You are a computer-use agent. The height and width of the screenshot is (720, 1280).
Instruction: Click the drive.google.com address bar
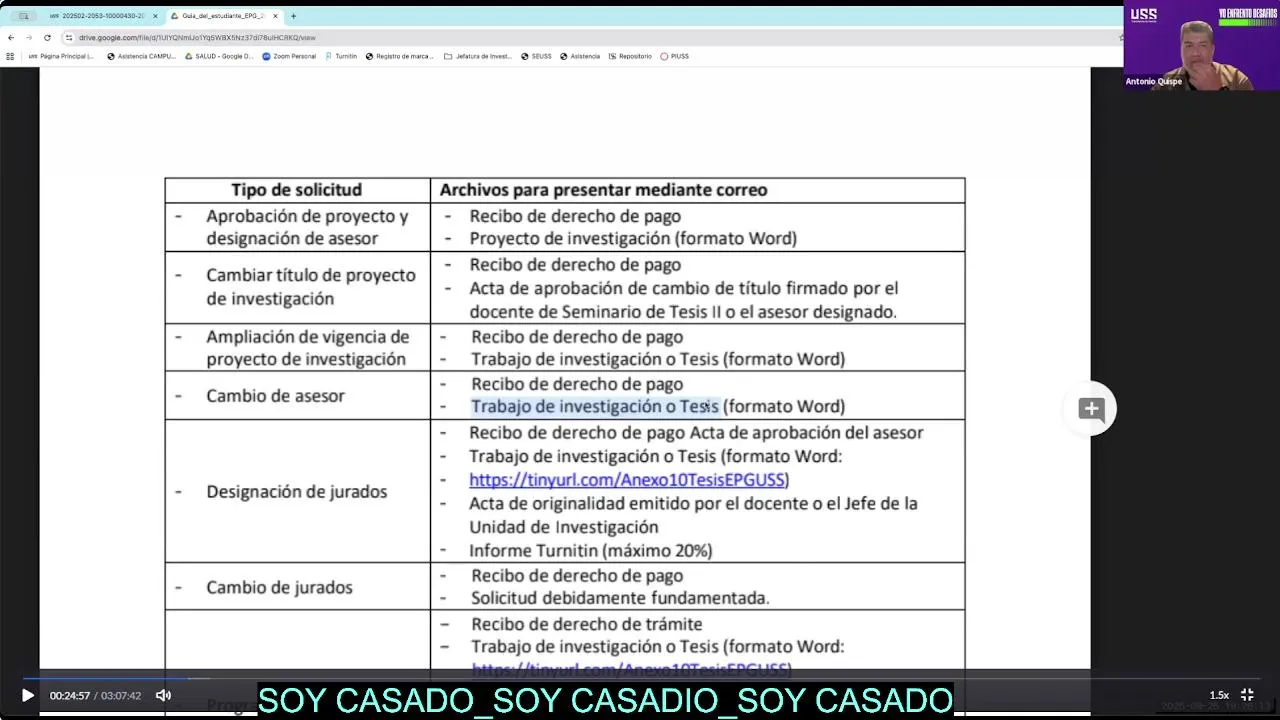click(x=590, y=37)
